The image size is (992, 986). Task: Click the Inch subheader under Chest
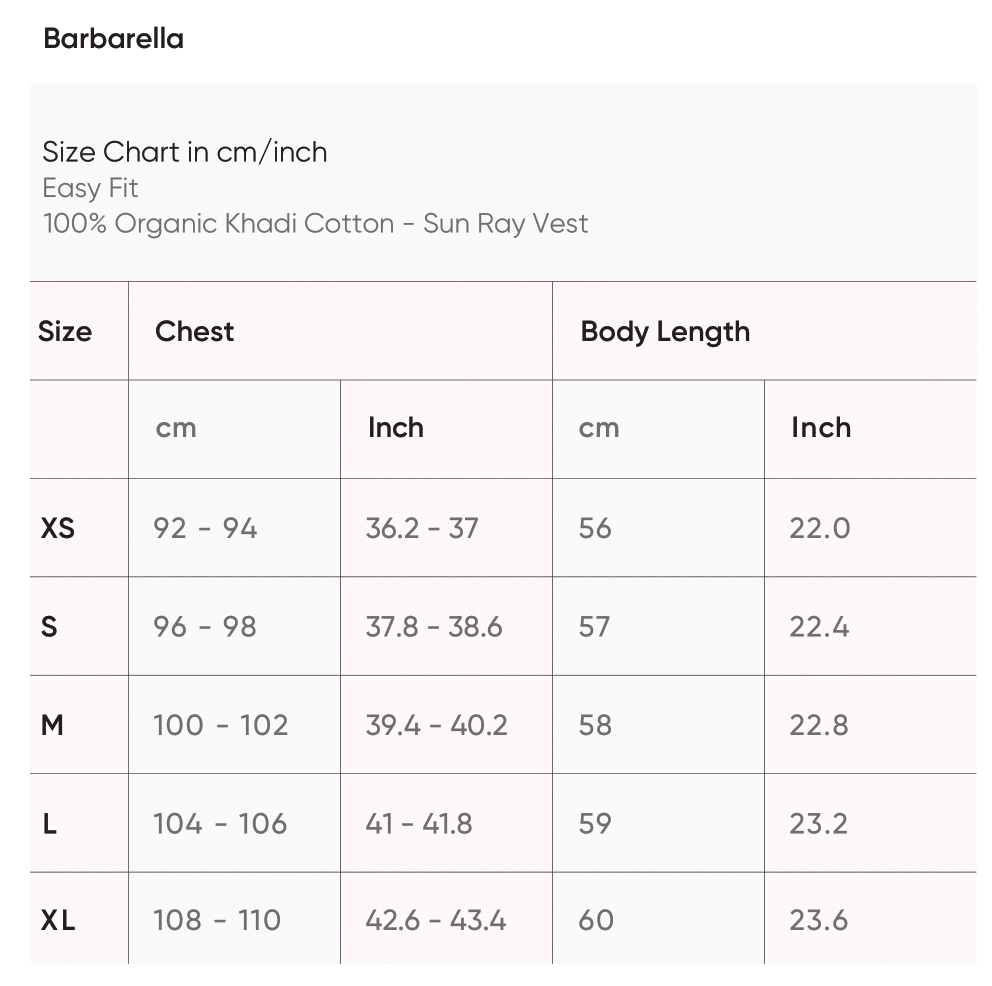pyautogui.click(x=396, y=428)
